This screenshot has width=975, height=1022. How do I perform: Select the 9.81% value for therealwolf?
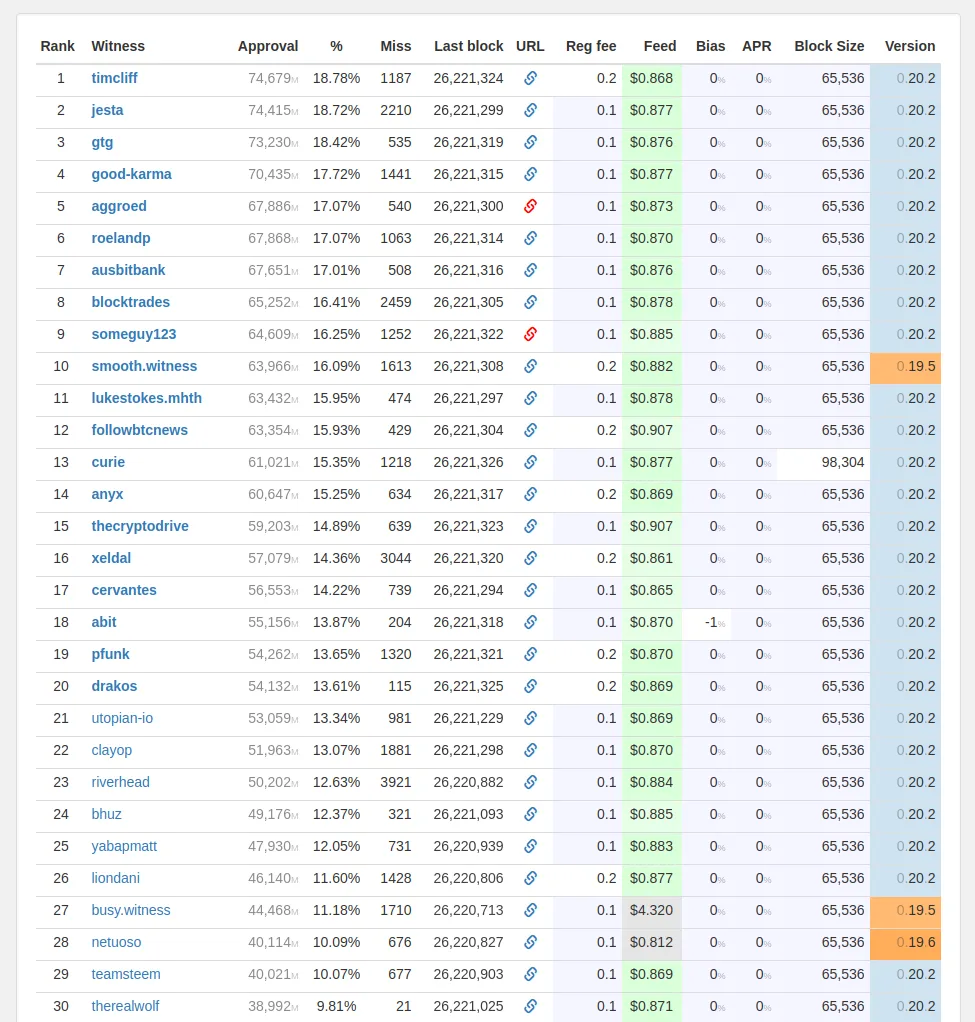(336, 1006)
